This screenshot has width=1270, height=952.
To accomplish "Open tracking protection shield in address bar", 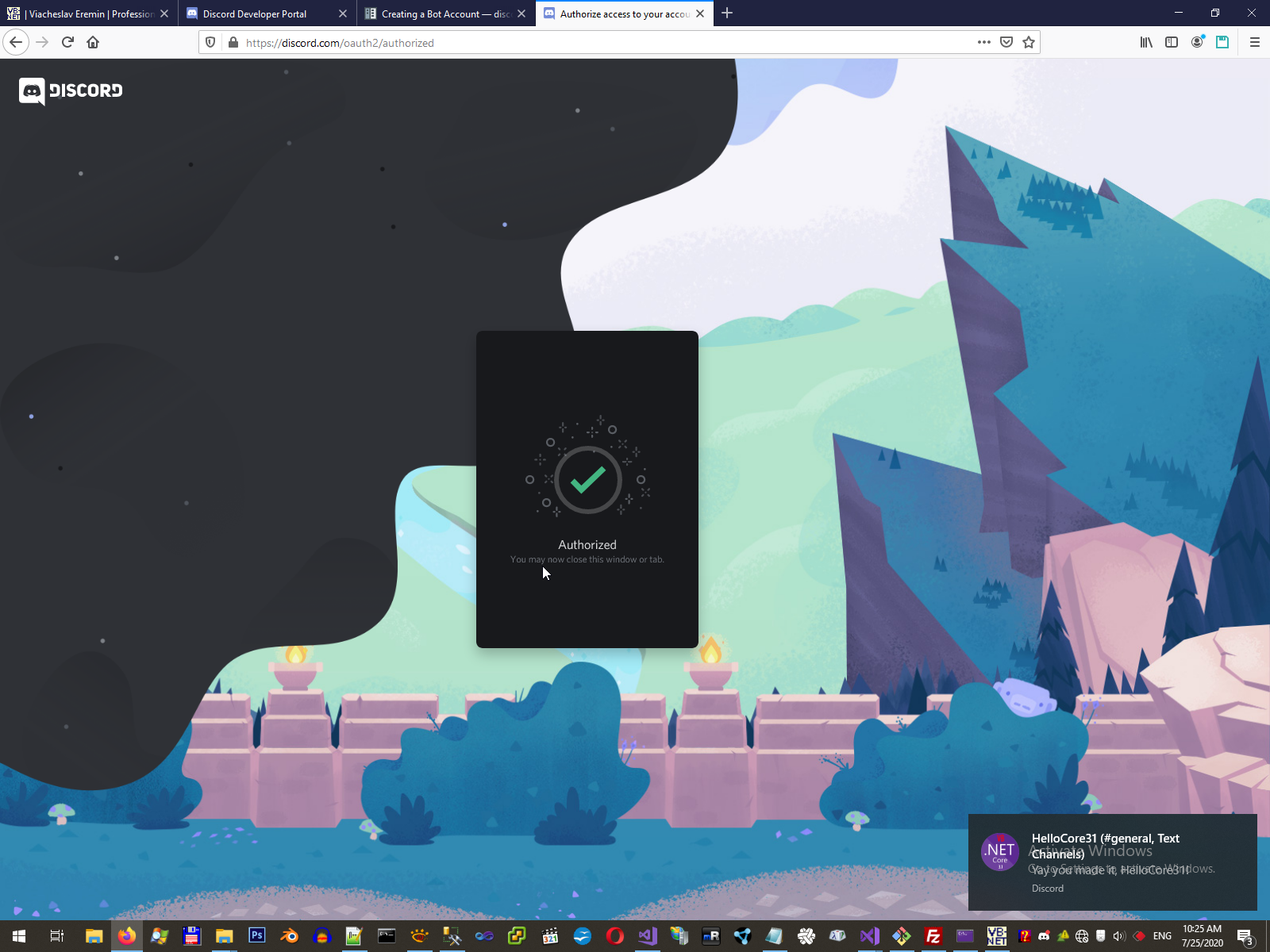I will 210,42.
